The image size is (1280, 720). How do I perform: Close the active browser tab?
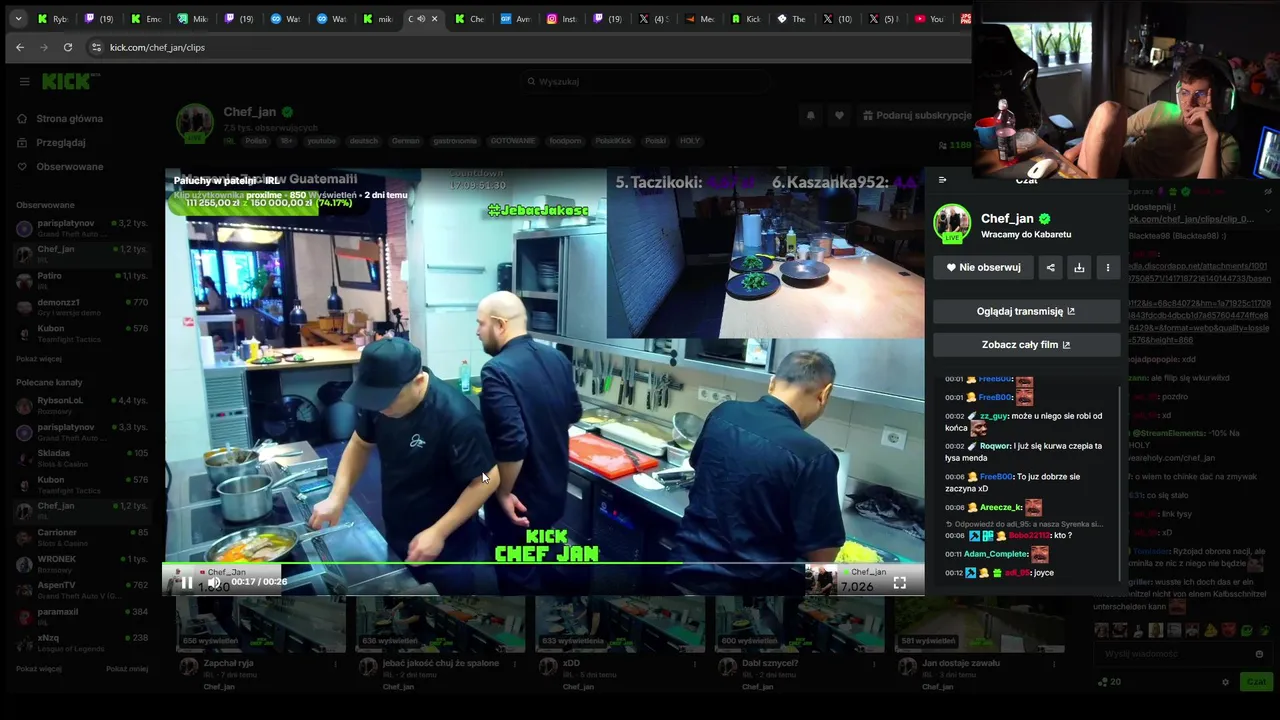pos(434,18)
